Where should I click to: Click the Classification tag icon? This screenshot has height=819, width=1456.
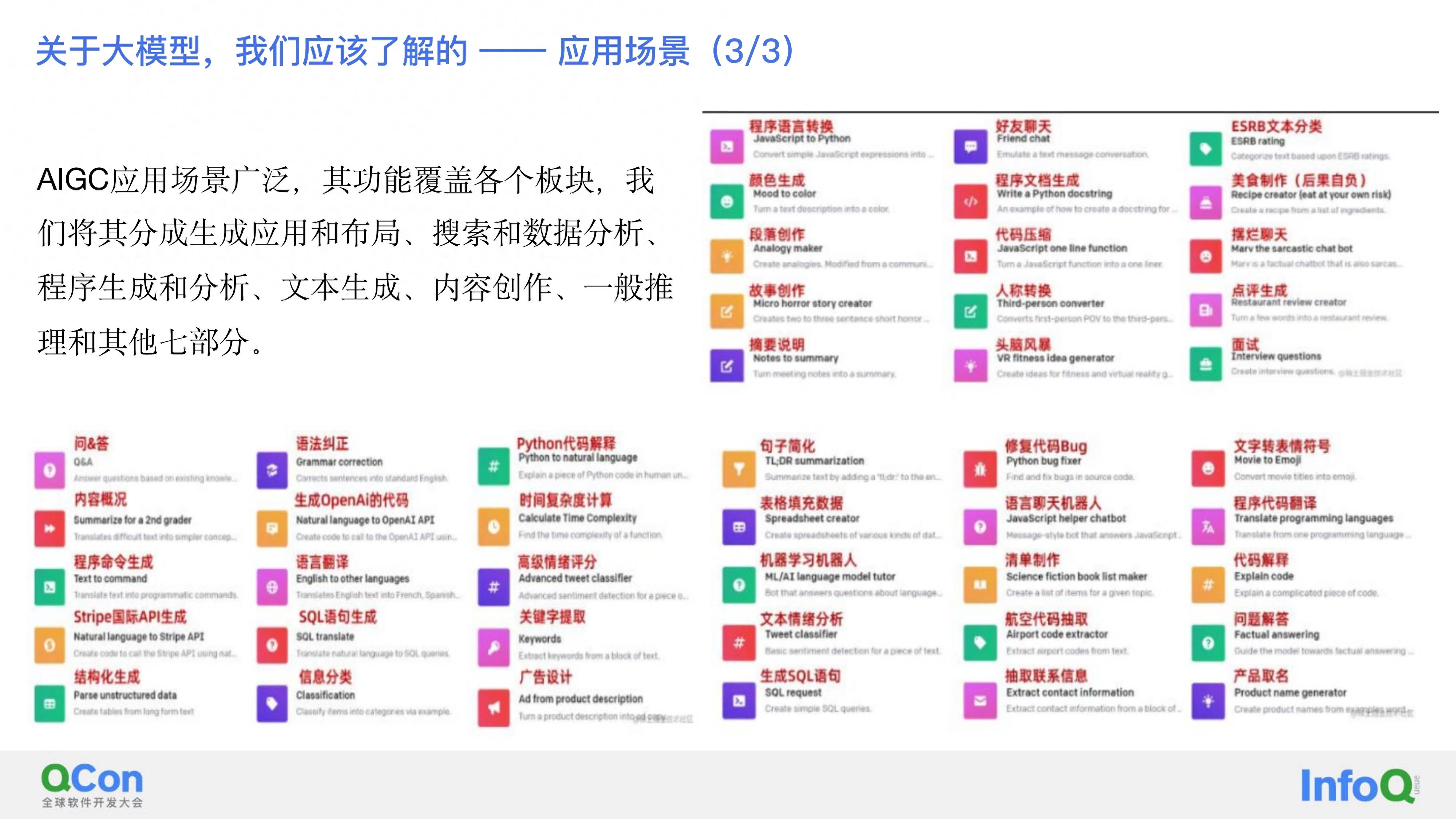tap(272, 704)
